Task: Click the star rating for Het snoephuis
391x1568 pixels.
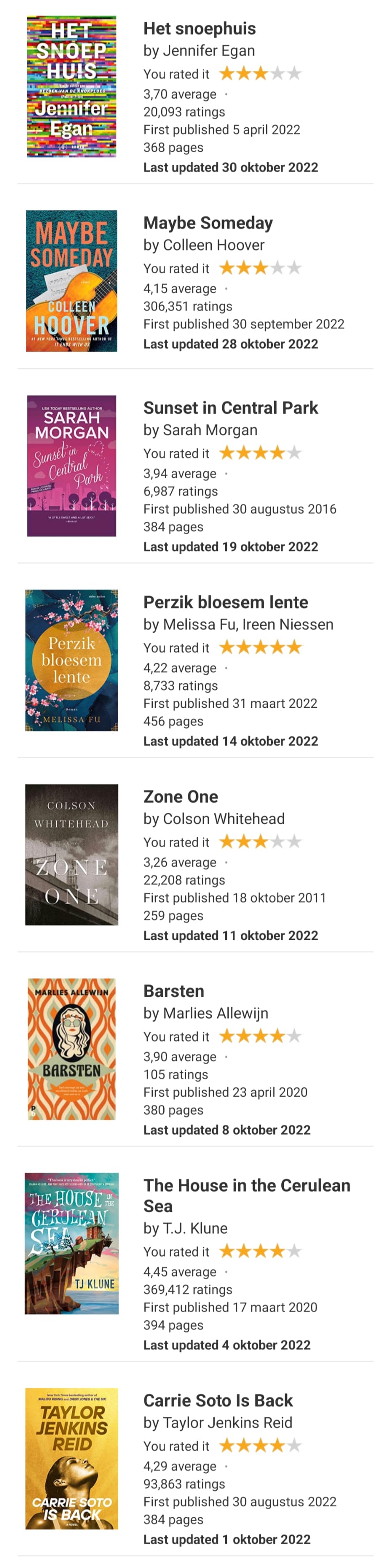Action: point(260,74)
